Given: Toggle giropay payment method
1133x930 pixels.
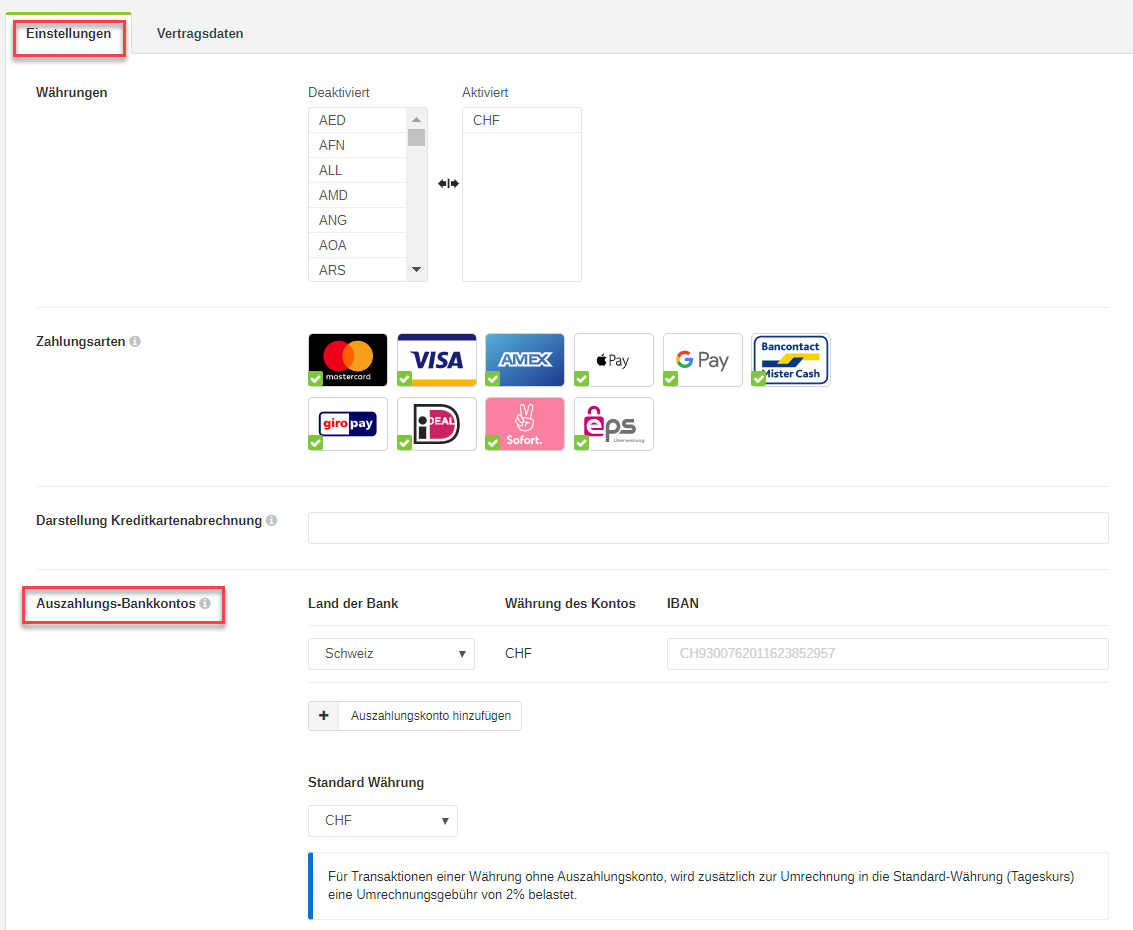Looking at the screenshot, I should click(x=348, y=423).
